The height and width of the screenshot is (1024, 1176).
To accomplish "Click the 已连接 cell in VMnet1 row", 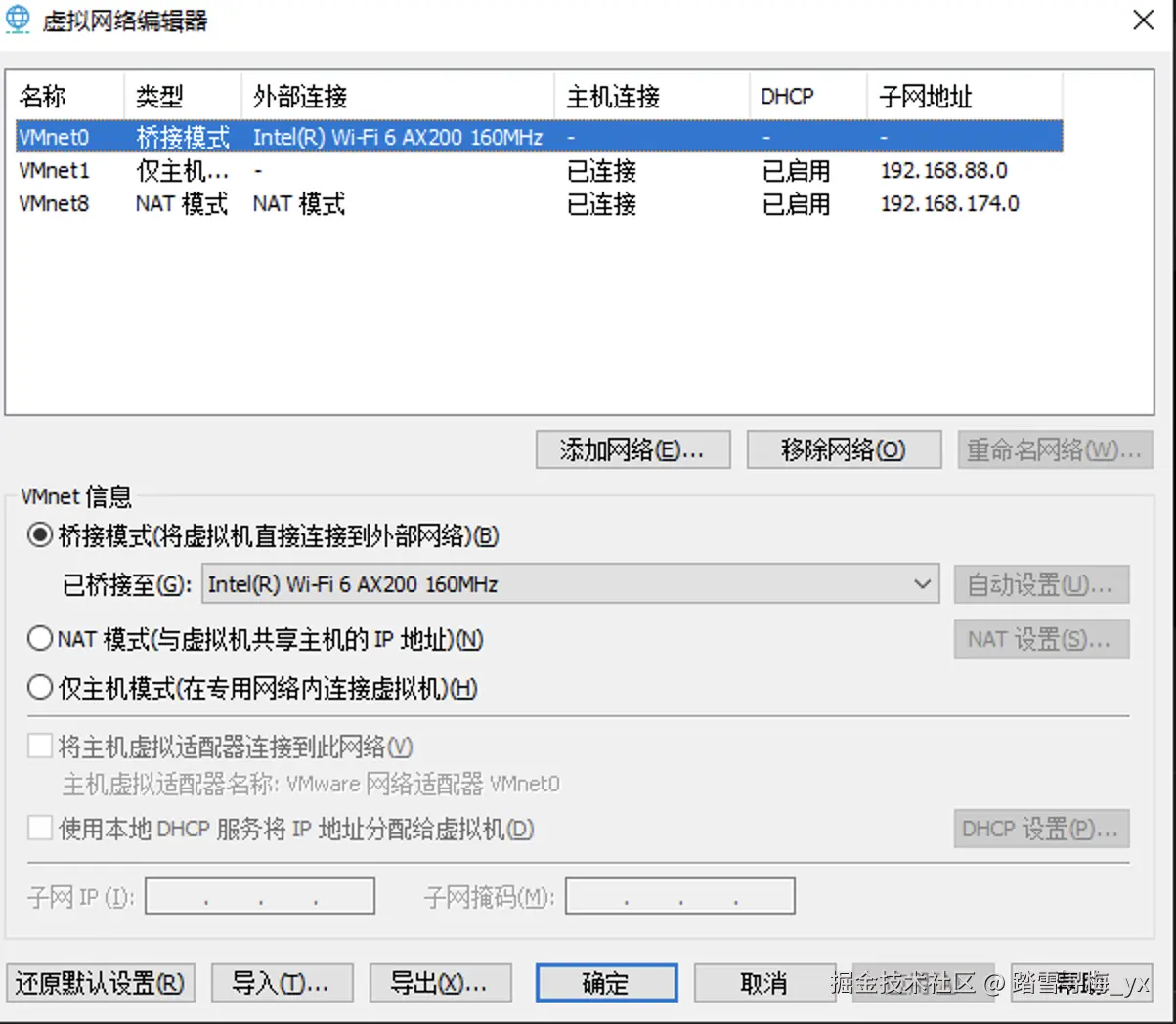I will click(601, 170).
